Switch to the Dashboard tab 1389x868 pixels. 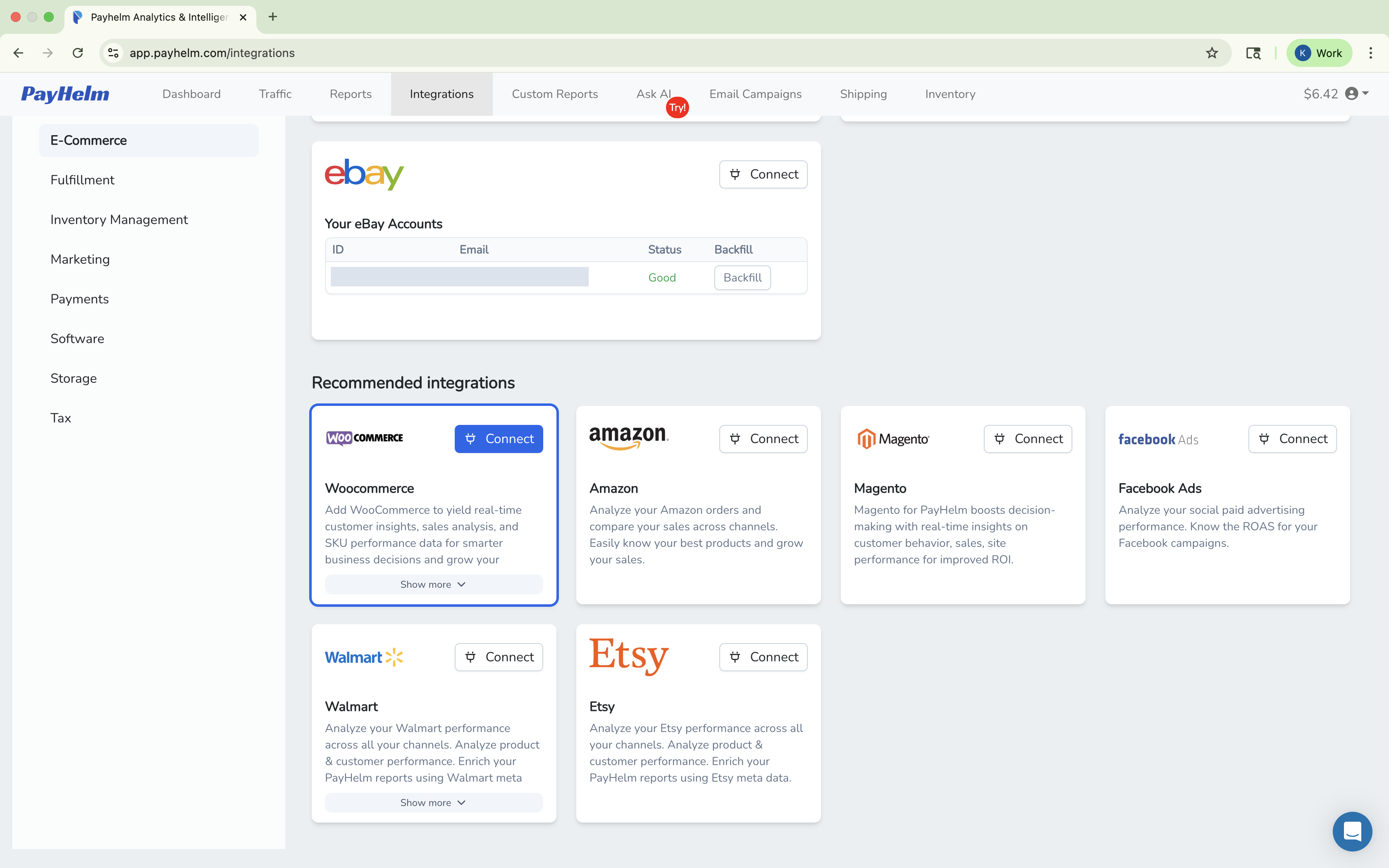click(191, 93)
